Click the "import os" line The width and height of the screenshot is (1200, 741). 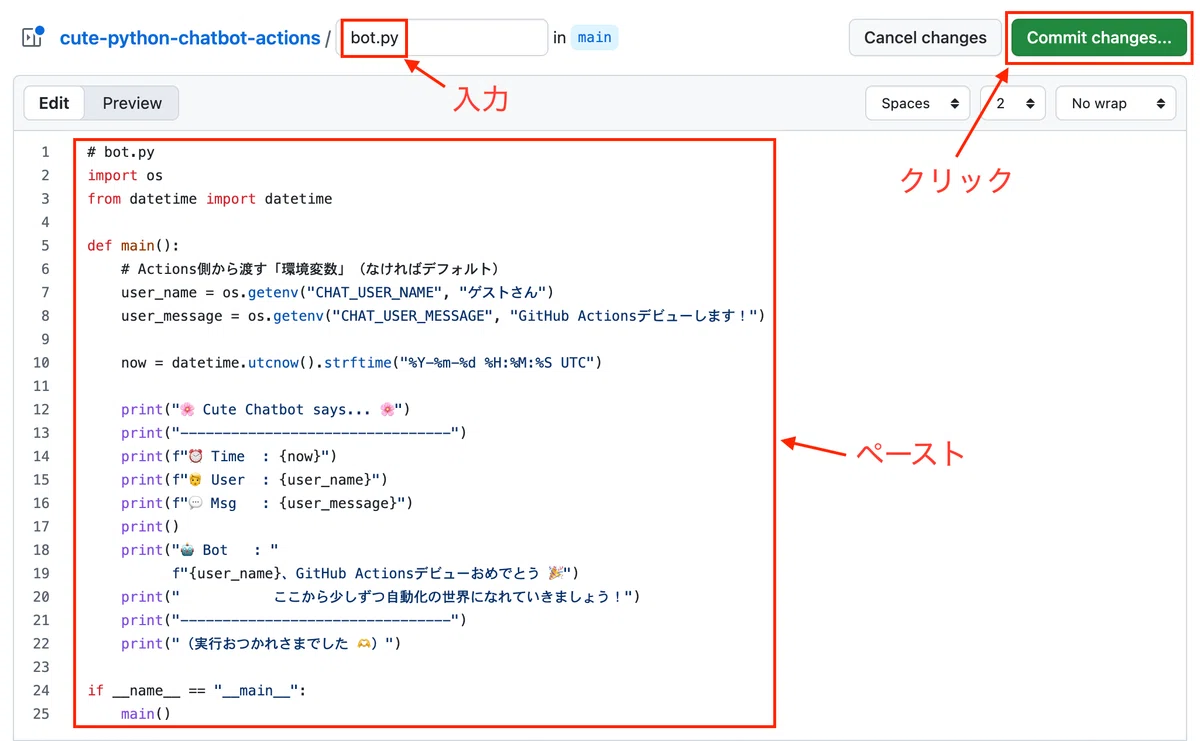pos(125,176)
